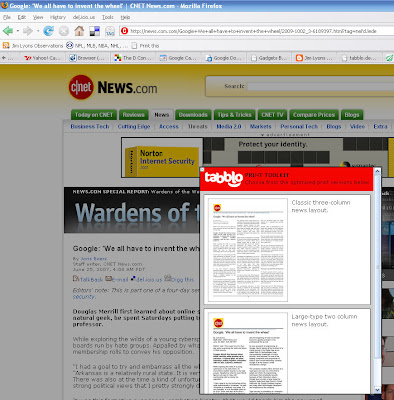The height and width of the screenshot is (400, 394).
Task: Click the Business Tech sub-navigation link
Action: point(90,126)
